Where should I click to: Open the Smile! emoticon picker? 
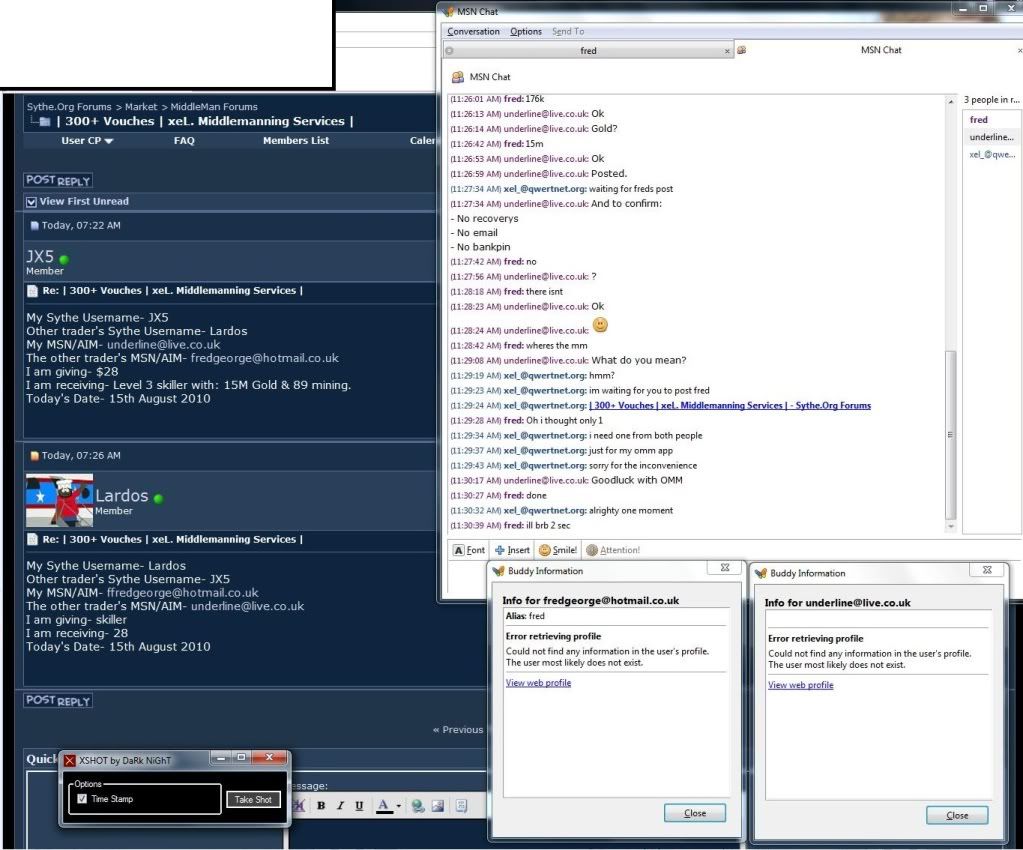click(x=558, y=550)
